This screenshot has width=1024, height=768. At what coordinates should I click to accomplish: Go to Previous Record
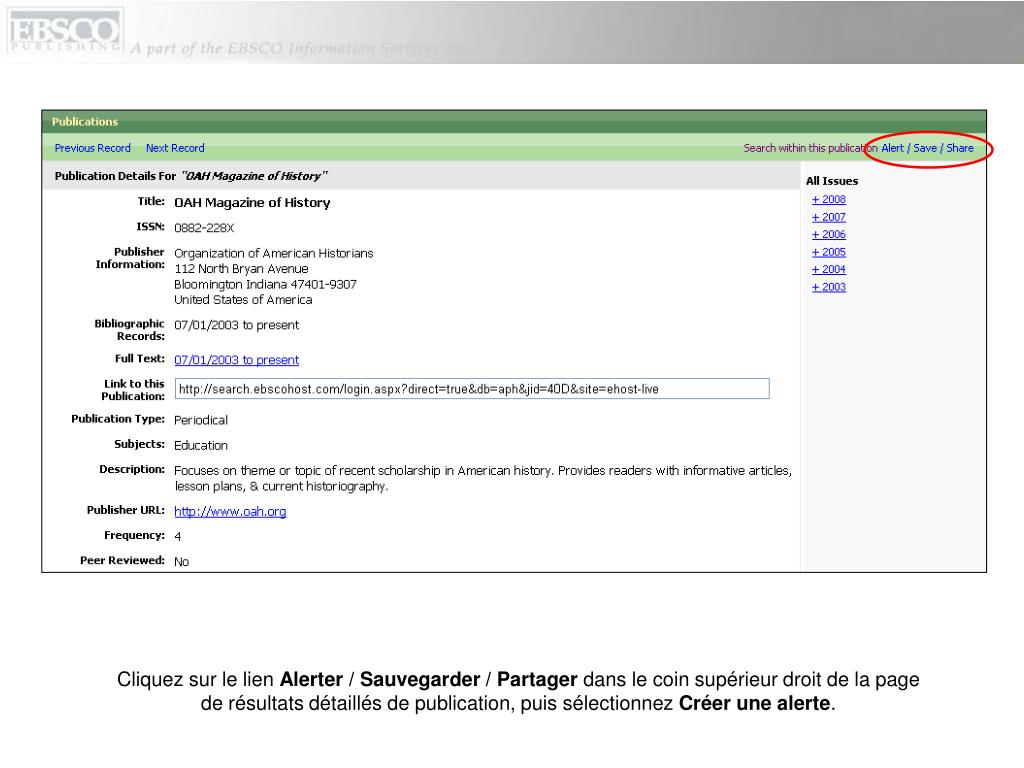click(x=93, y=148)
